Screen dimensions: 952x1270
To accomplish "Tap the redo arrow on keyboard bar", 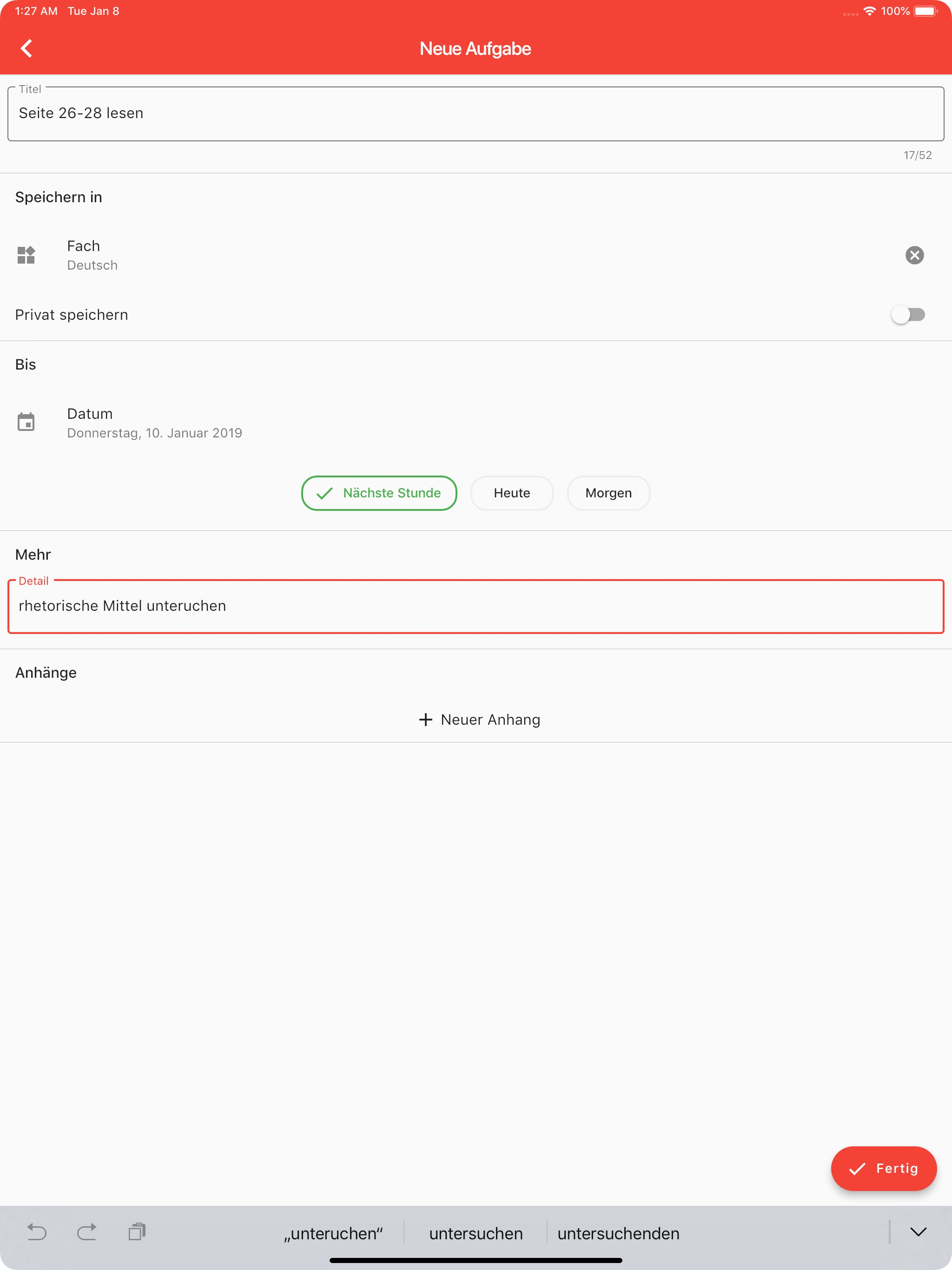I will (87, 1232).
